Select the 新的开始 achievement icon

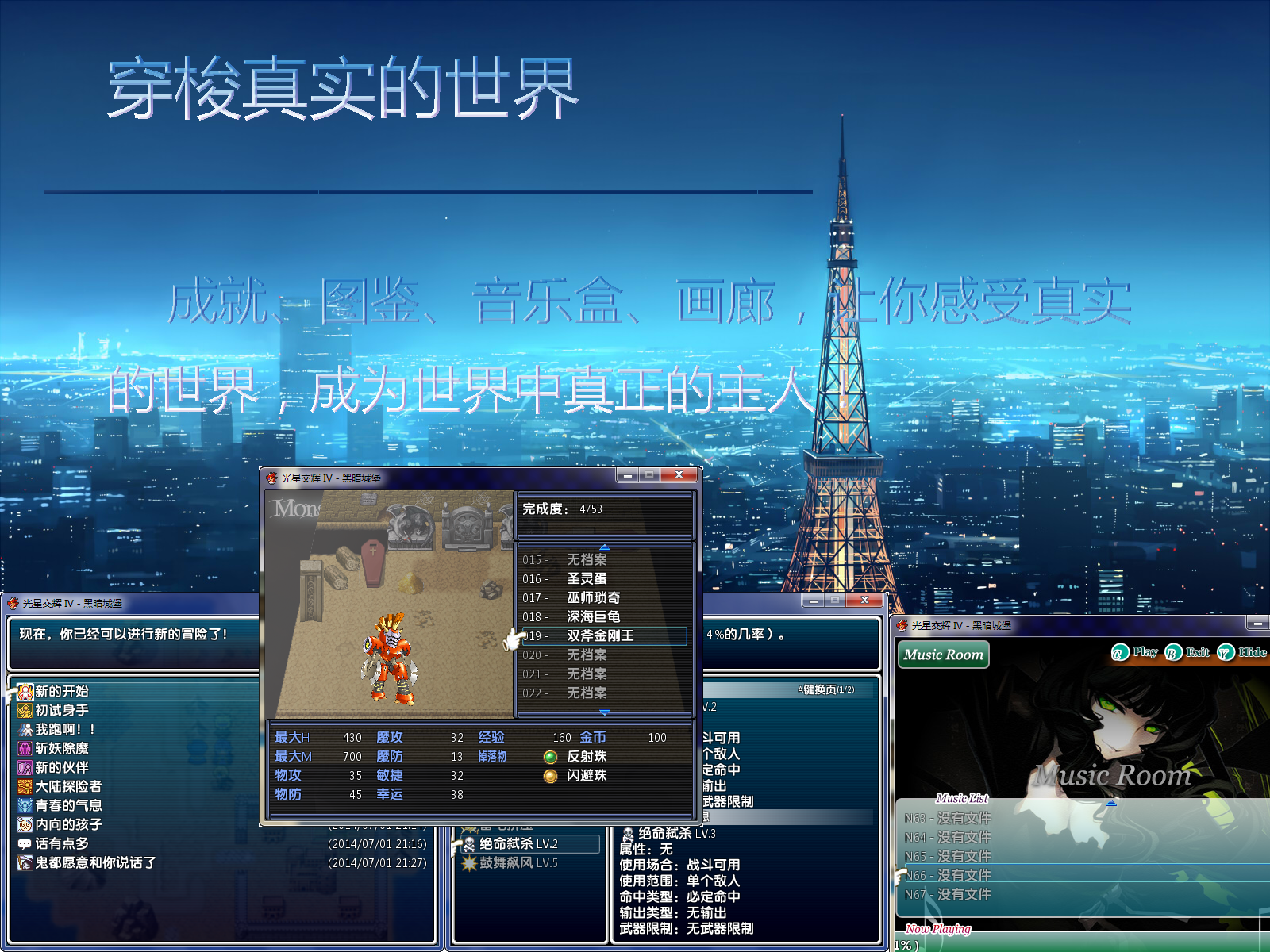pos(25,692)
